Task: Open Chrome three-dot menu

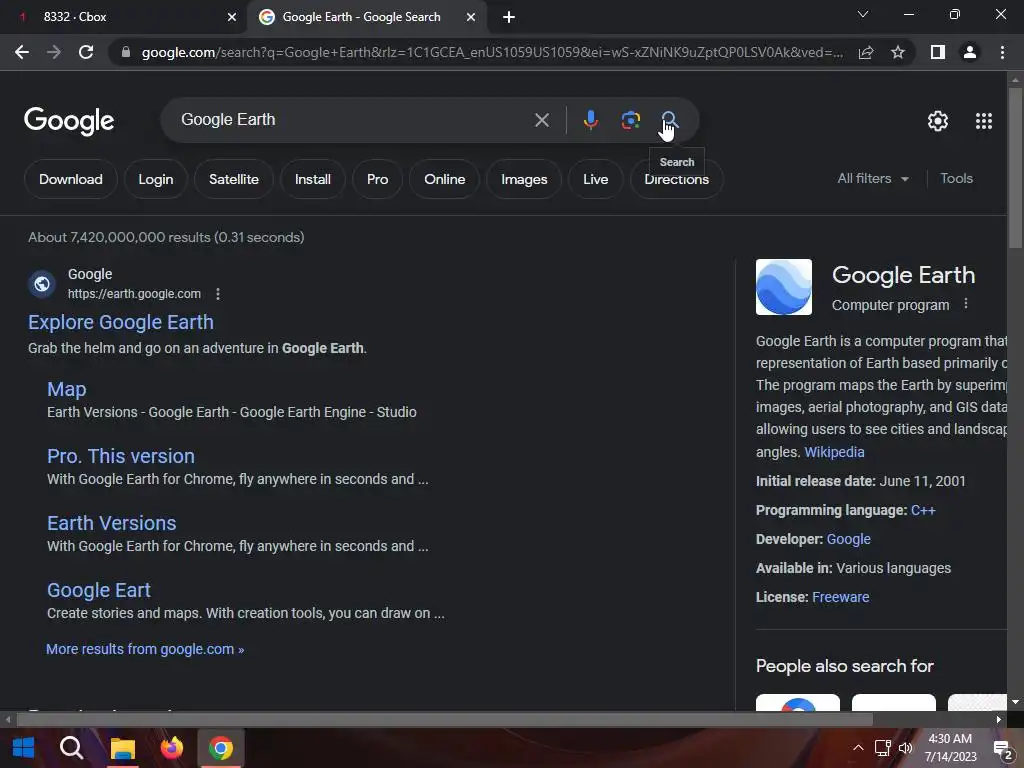Action: pyautogui.click(x=1002, y=52)
